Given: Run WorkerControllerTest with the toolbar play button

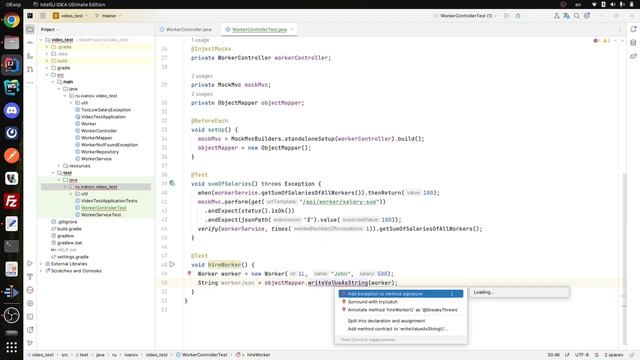Looking at the screenshot, I should [507, 16].
